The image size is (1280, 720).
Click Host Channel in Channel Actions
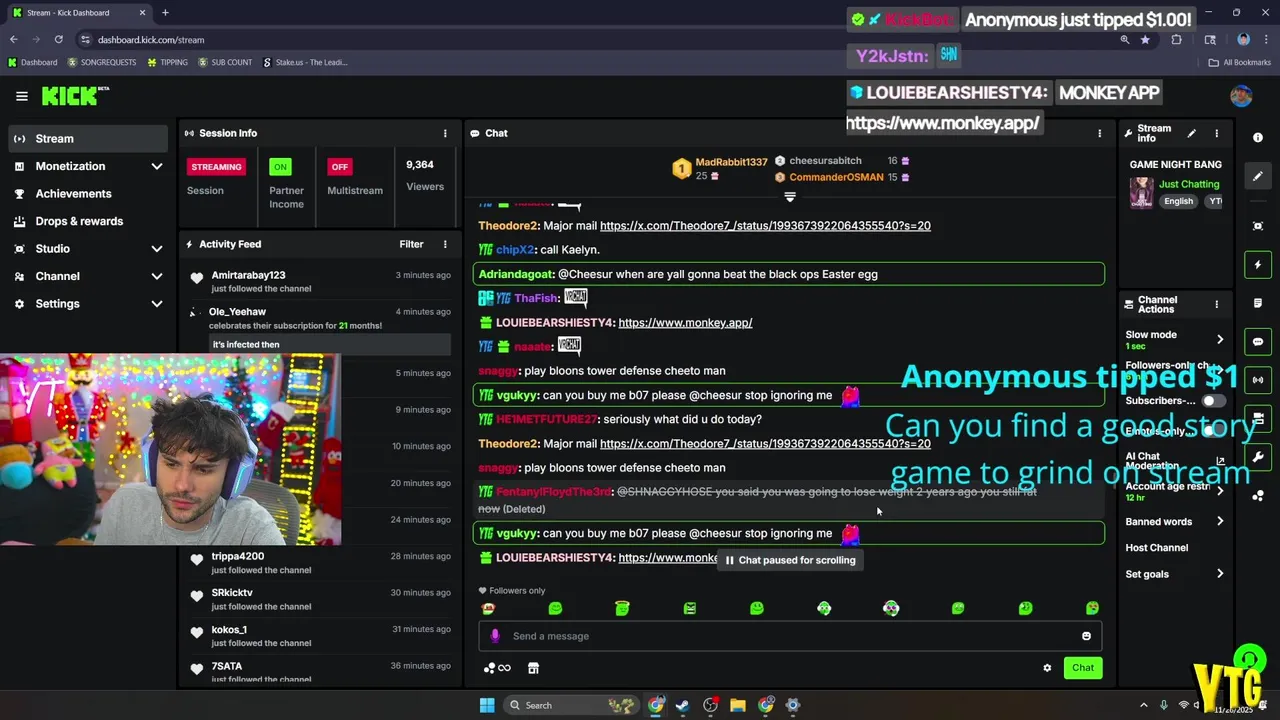tap(1156, 548)
